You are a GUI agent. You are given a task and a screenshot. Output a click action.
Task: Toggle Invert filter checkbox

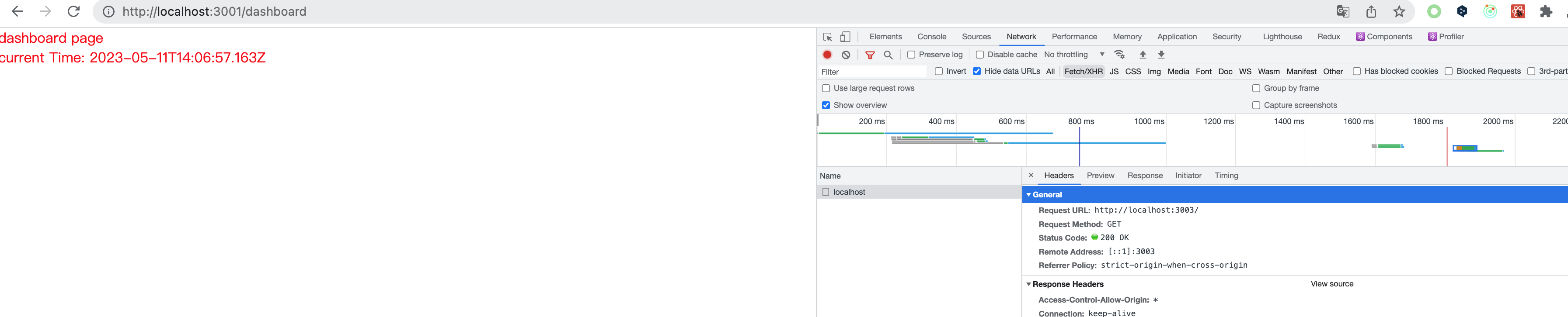pos(939,71)
